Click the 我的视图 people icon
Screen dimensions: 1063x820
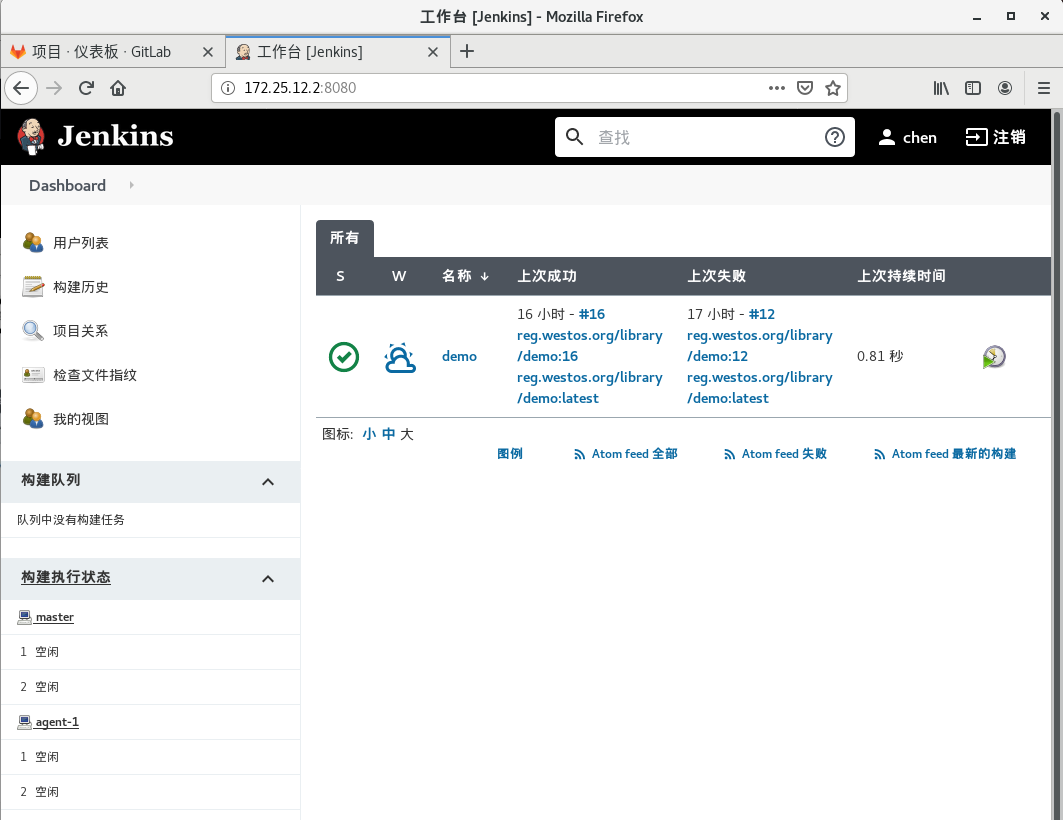tap(33, 418)
